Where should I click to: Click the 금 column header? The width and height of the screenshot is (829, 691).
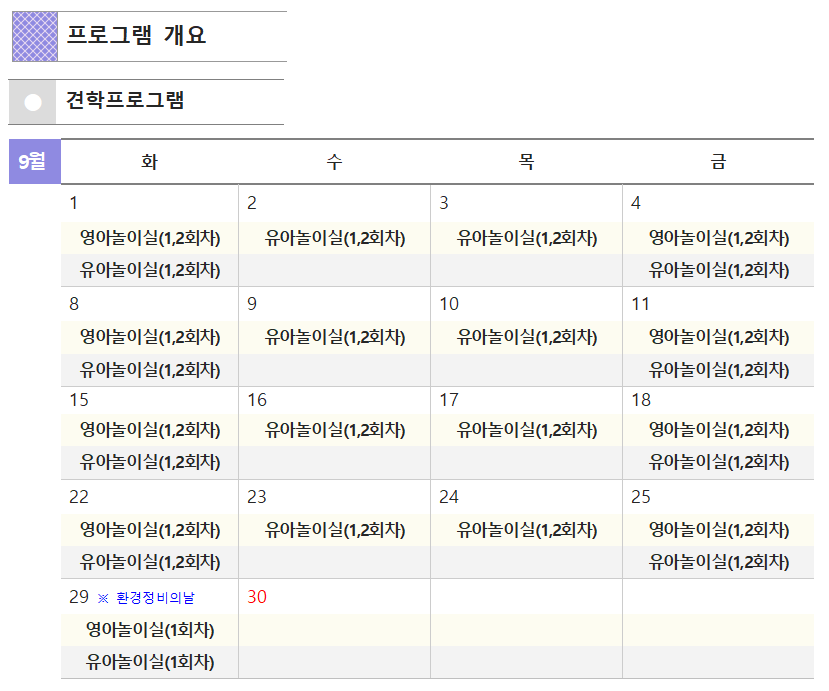coord(718,162)
